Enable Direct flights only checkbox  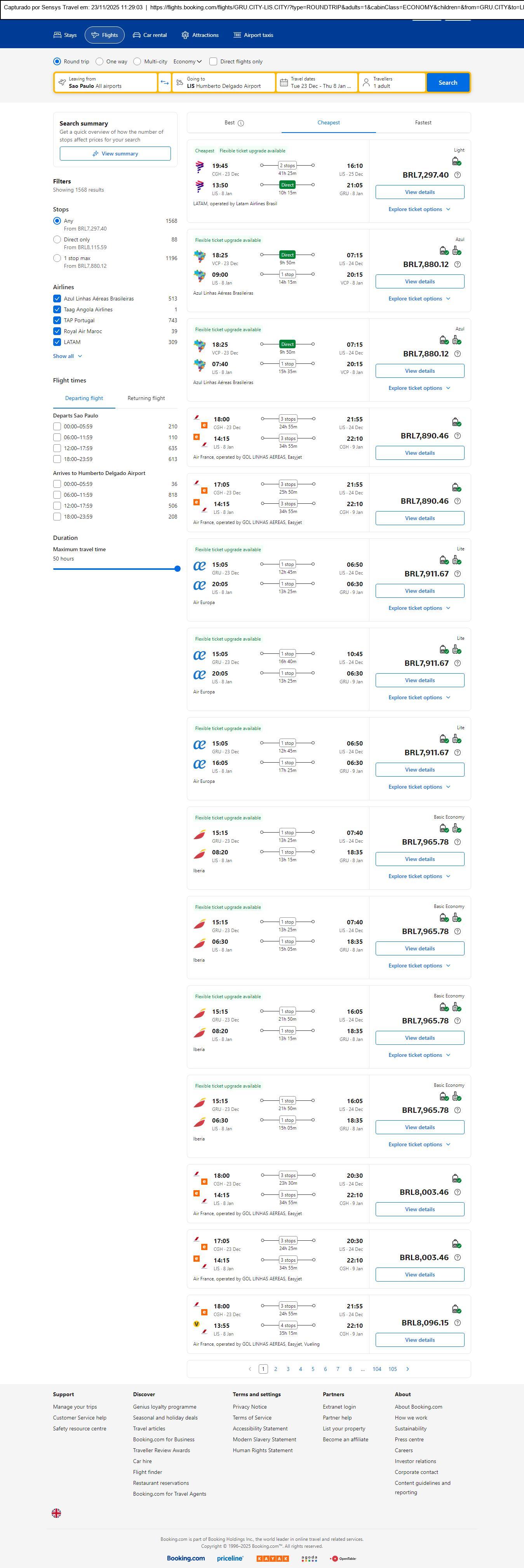point(213,61)
